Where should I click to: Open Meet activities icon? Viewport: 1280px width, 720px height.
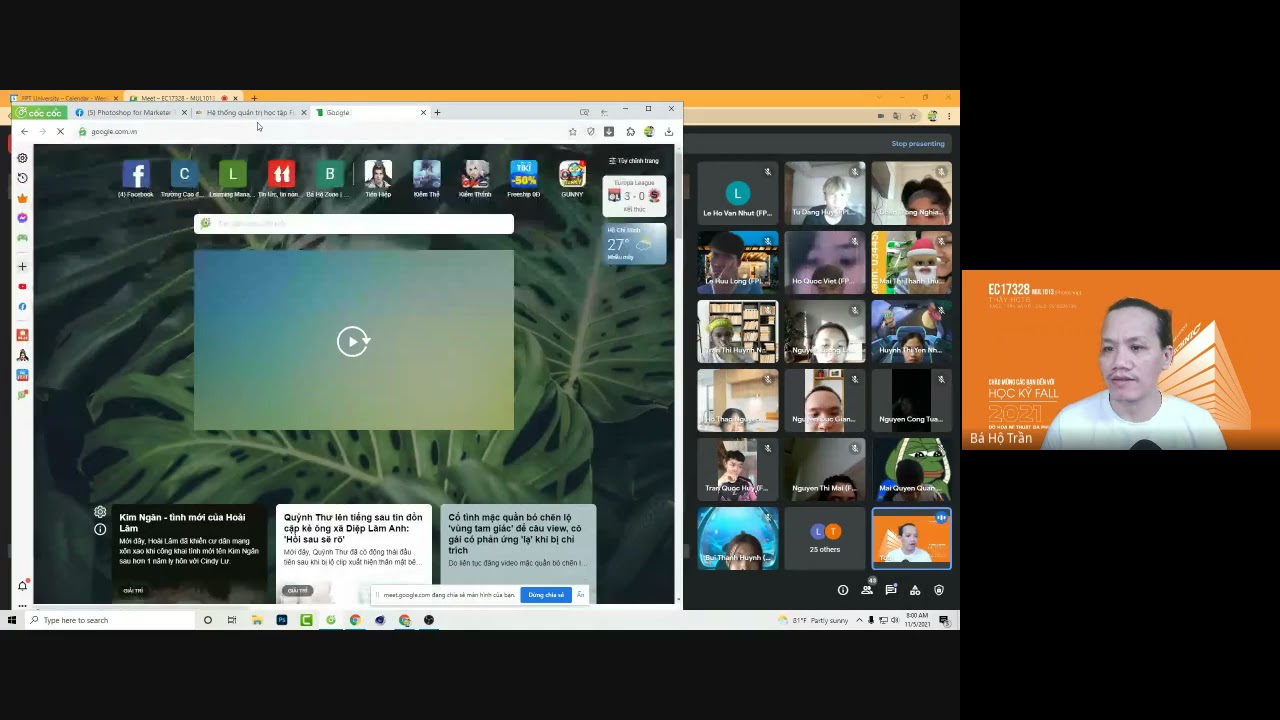click(x=915, y=590)
